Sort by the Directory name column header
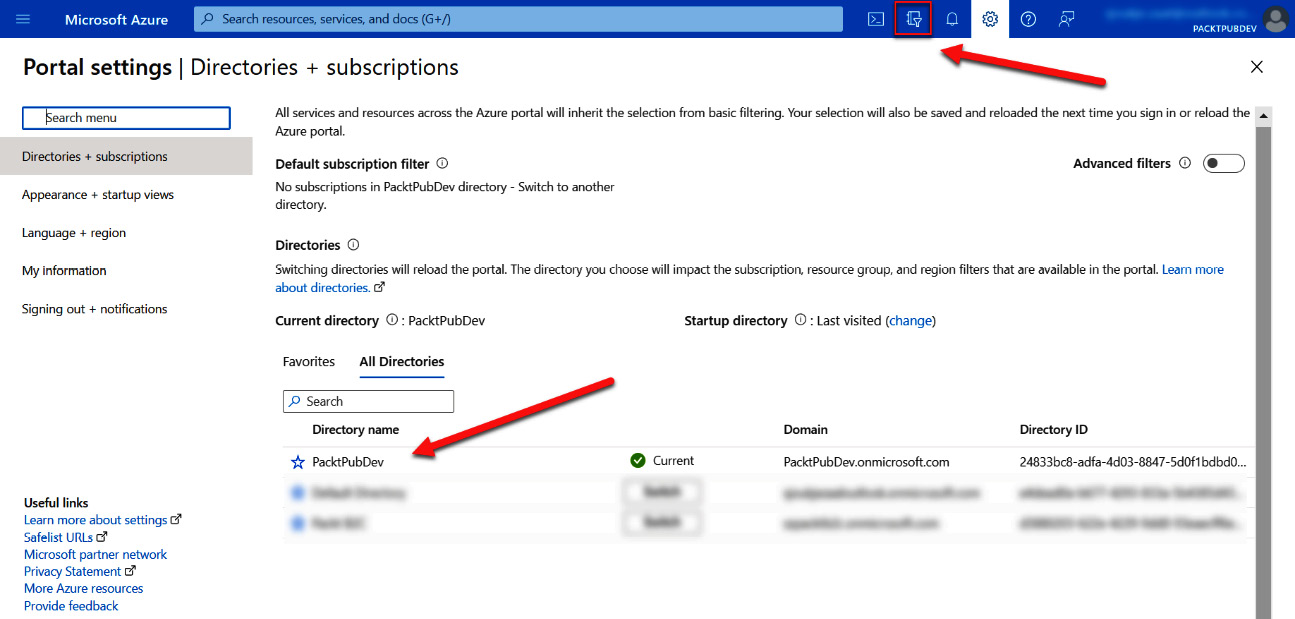Screen dimensions: 1295x619 click(356, 430)
